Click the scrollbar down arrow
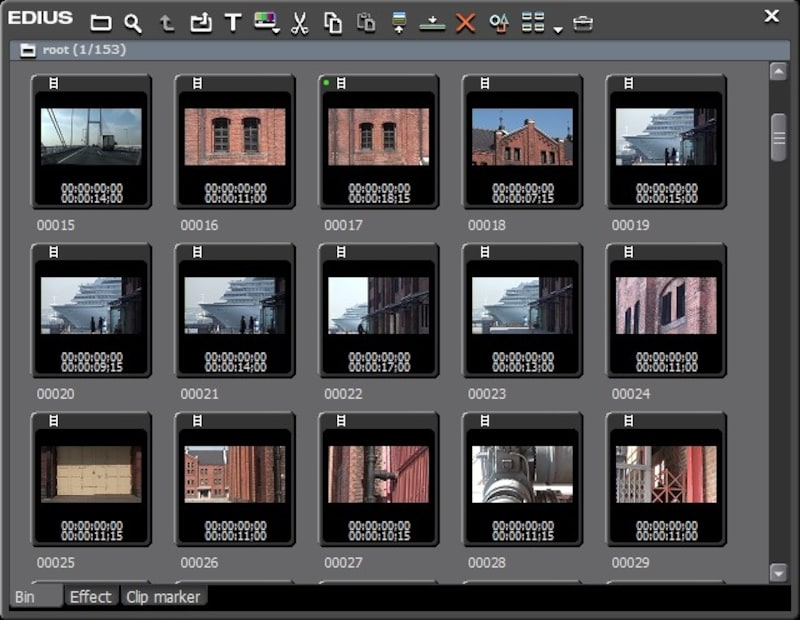The width and height of the screenshot is (800, 620). pos(779,573)
